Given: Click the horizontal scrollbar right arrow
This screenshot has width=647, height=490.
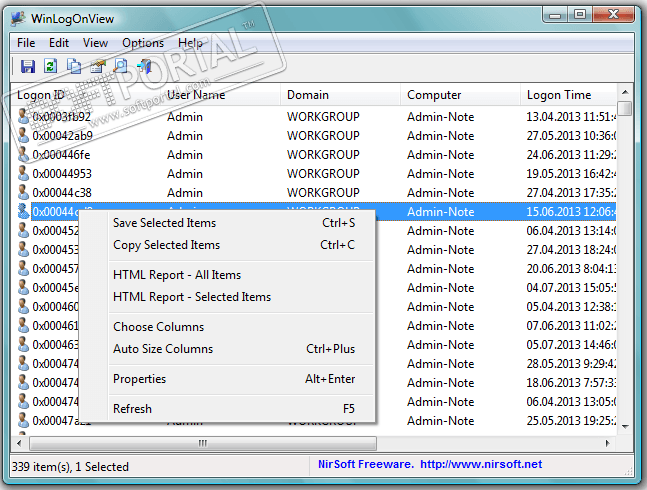Looking at the screenshot, I should click(x=608, y=443).
